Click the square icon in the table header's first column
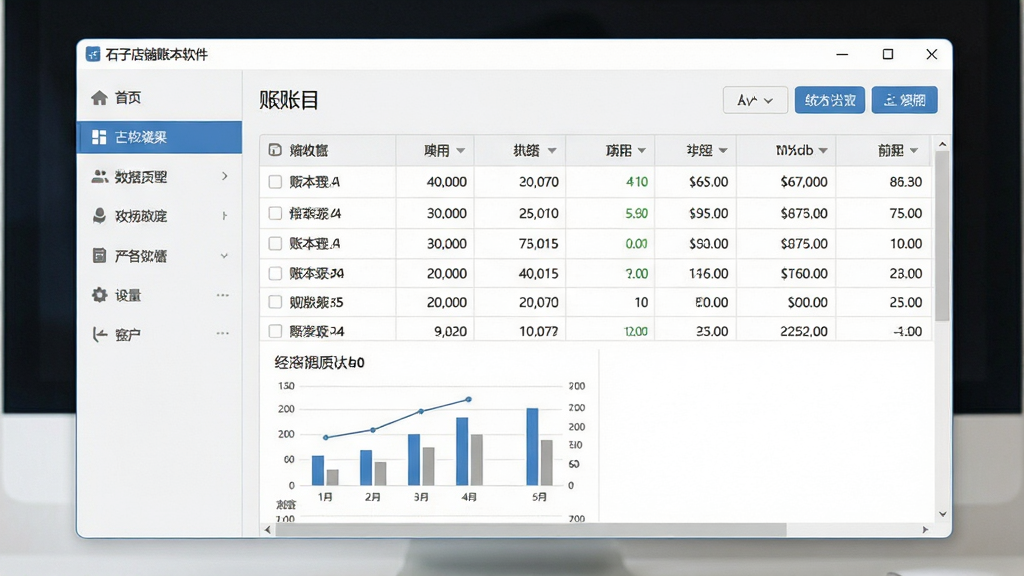The width and height of the screenshot is (1024, 576). 275,150
